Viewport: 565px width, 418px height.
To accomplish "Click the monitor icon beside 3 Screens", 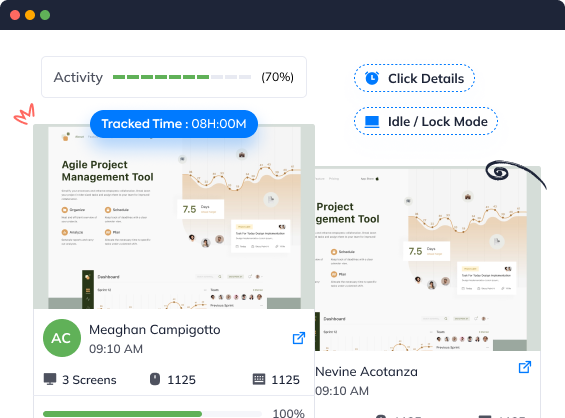I will 50,379.
